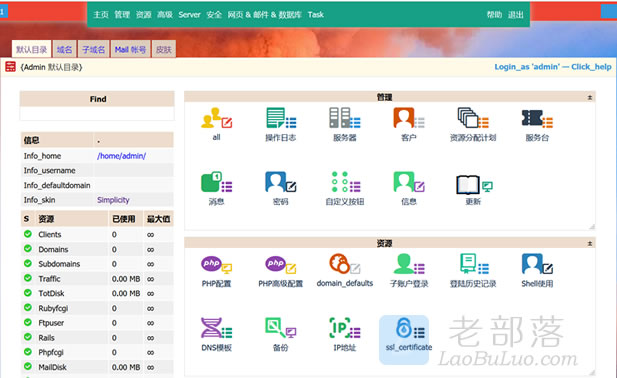Open the 主页 home menu
Image resolution: width=617 pixels, height=378 pixels.
101,15
